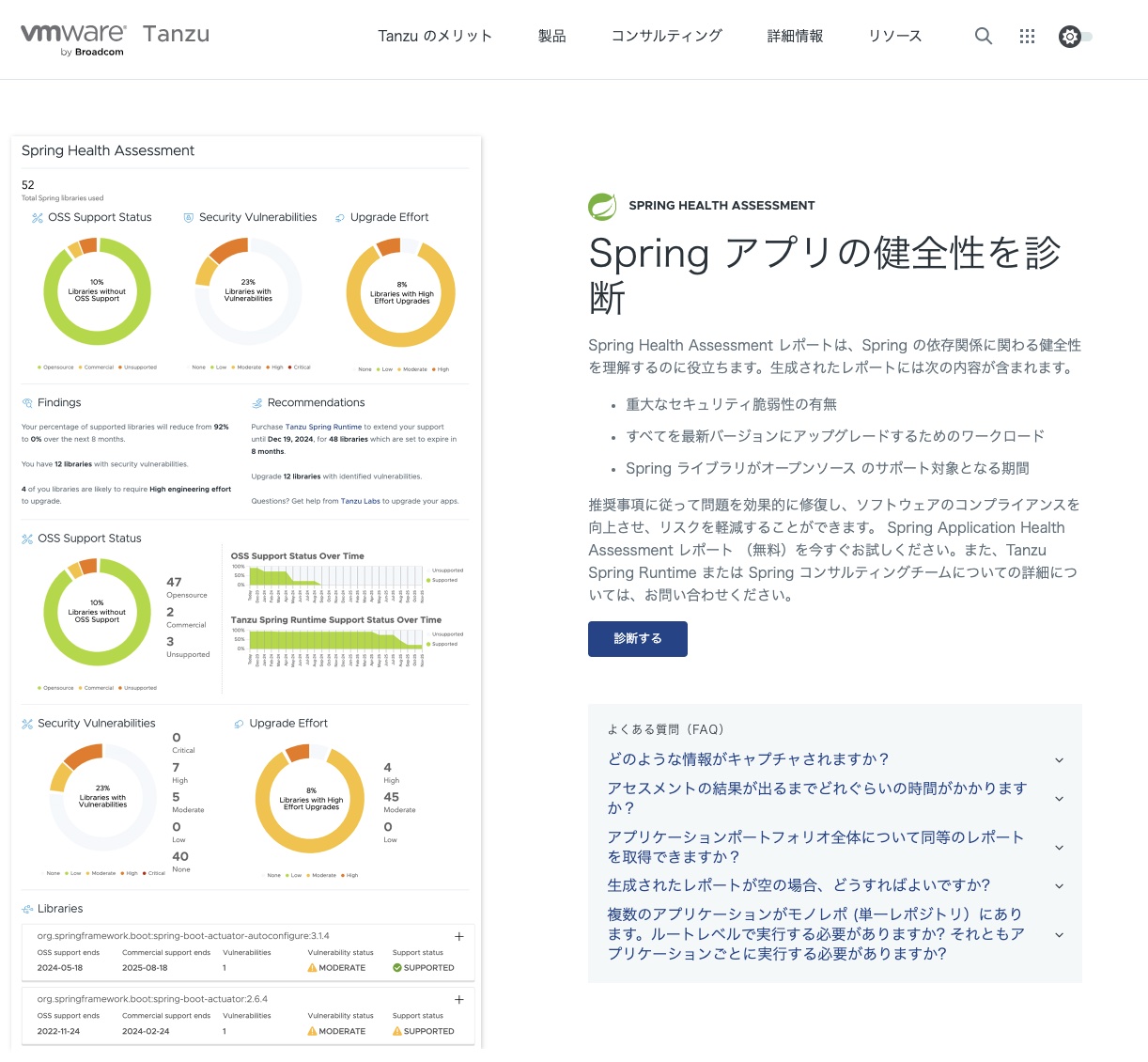Click the Spring Health Assessment report image
This screenshot has width=1148, height=1062.
point(246,592)
